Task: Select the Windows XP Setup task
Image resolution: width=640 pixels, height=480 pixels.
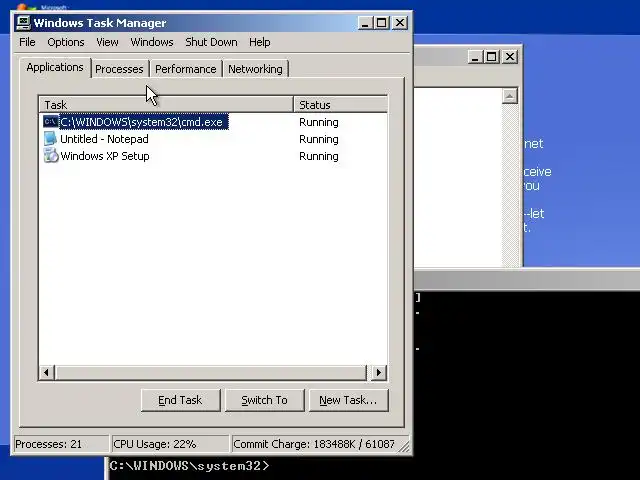Action: (x=105, y=156)
